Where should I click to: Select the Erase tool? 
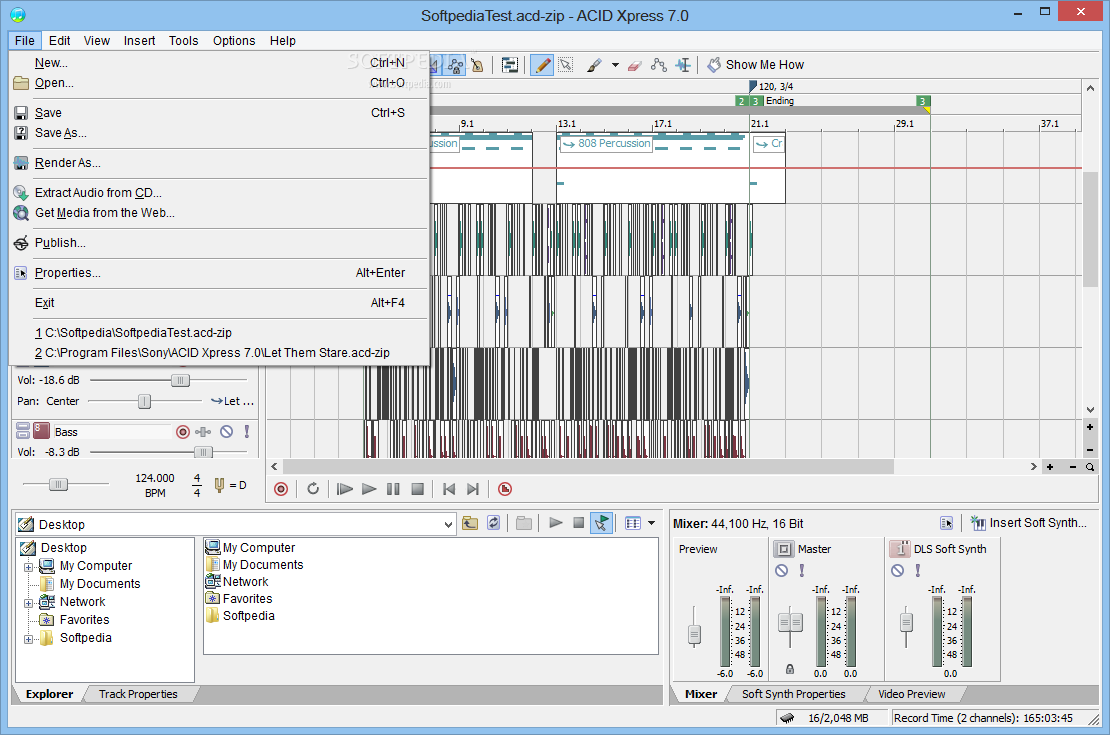[x=634, y=65]
